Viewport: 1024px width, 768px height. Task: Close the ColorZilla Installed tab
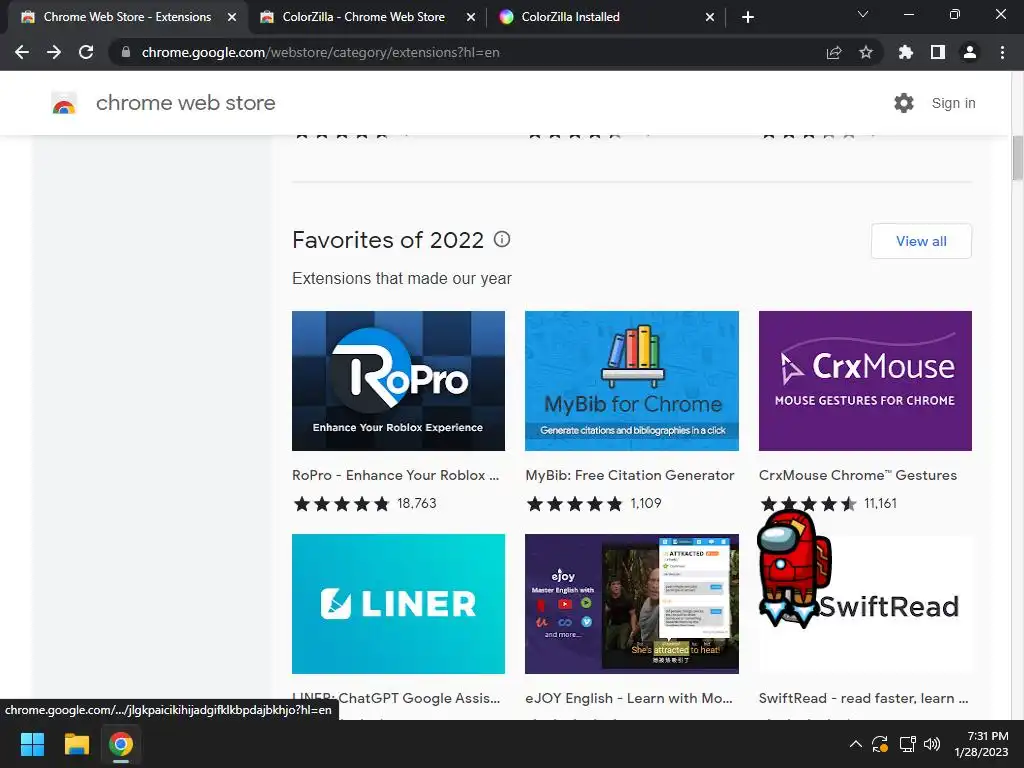click(x=710, y=17)
